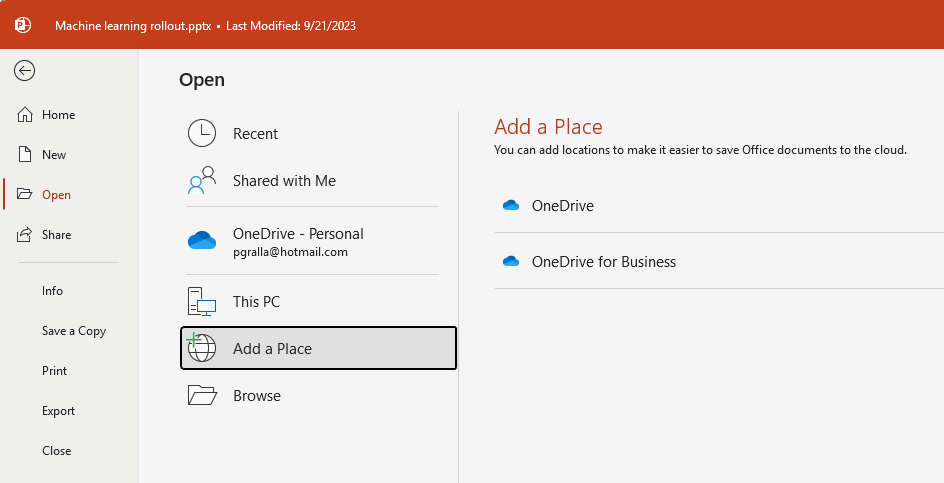Open the Print page
Screen dimensions: 944x483
point(54,370)
